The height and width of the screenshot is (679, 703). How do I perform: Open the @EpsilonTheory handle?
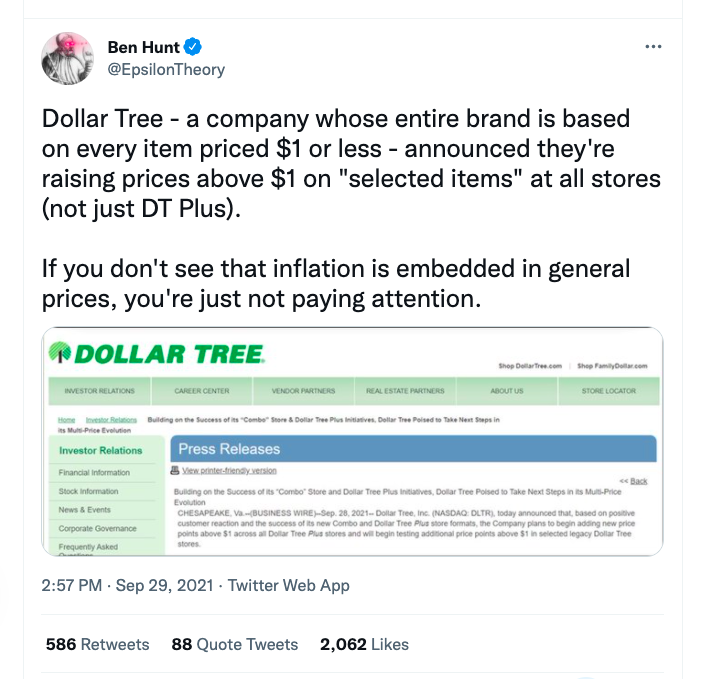tap(166, 70)
